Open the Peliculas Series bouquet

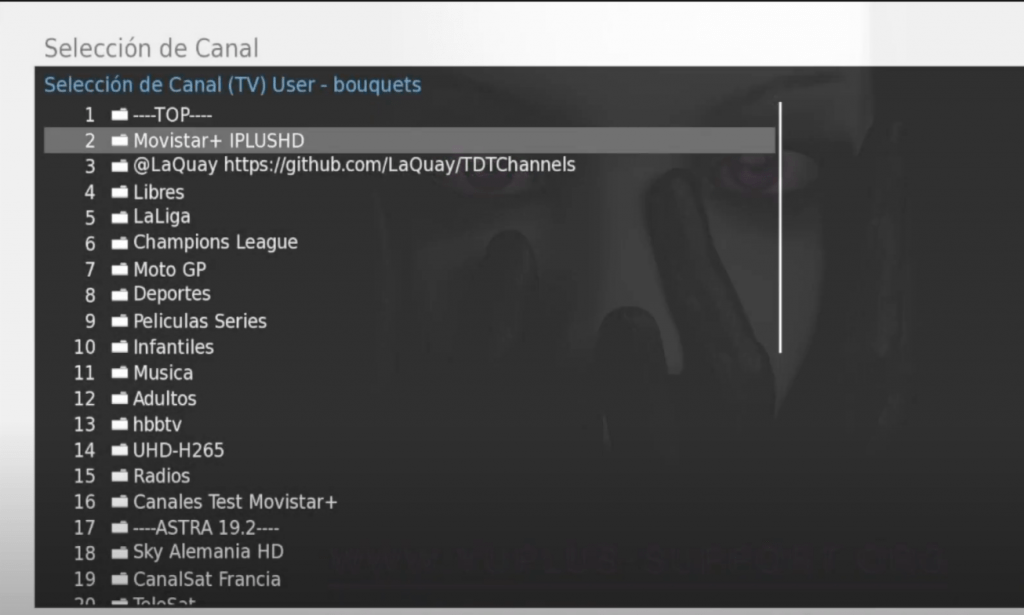pos(409,321)
